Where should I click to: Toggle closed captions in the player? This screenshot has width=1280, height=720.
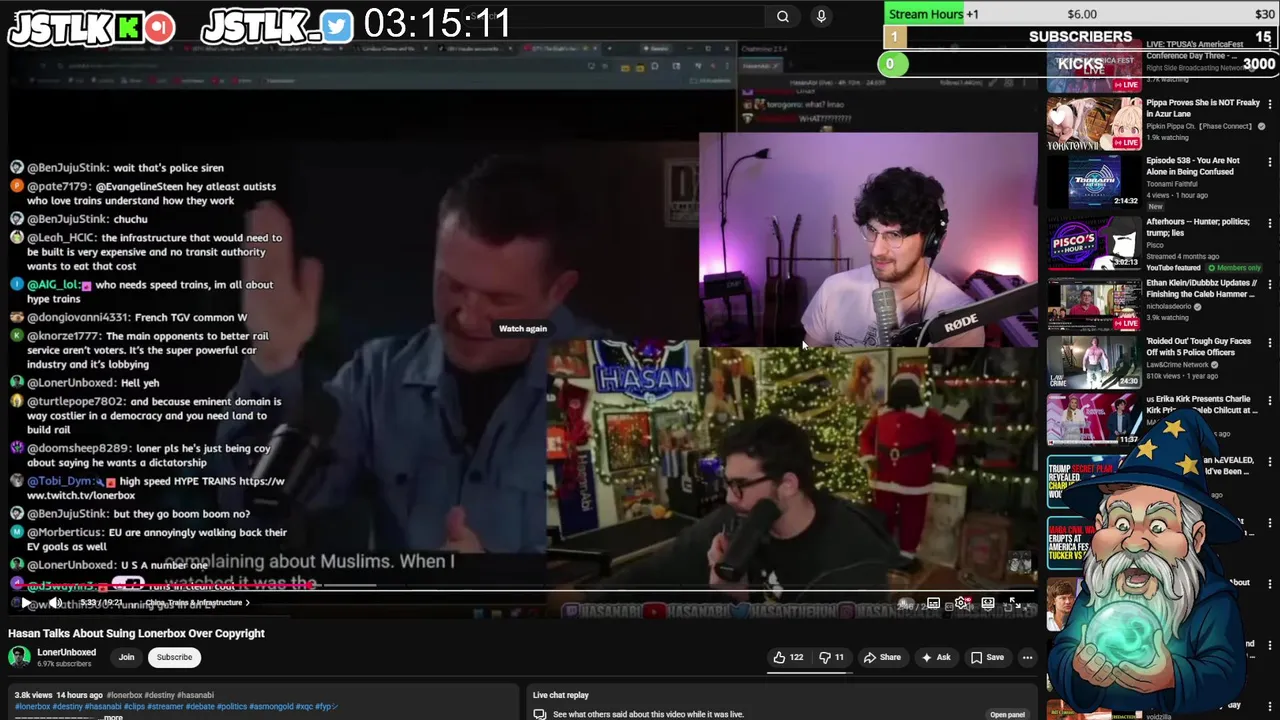tap(933, 603)
